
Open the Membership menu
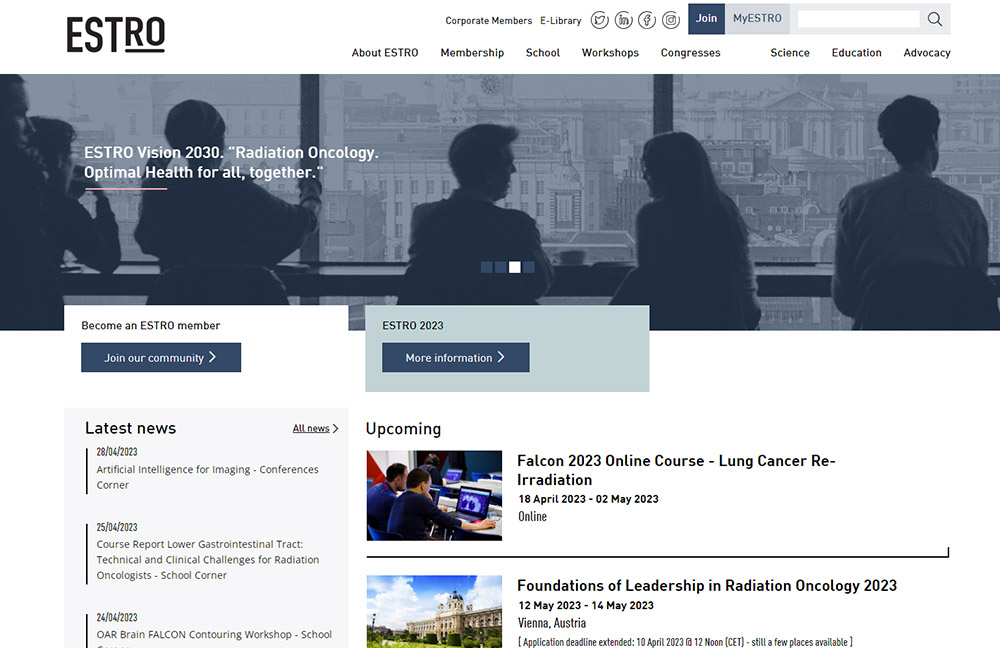tap(472, 53)
